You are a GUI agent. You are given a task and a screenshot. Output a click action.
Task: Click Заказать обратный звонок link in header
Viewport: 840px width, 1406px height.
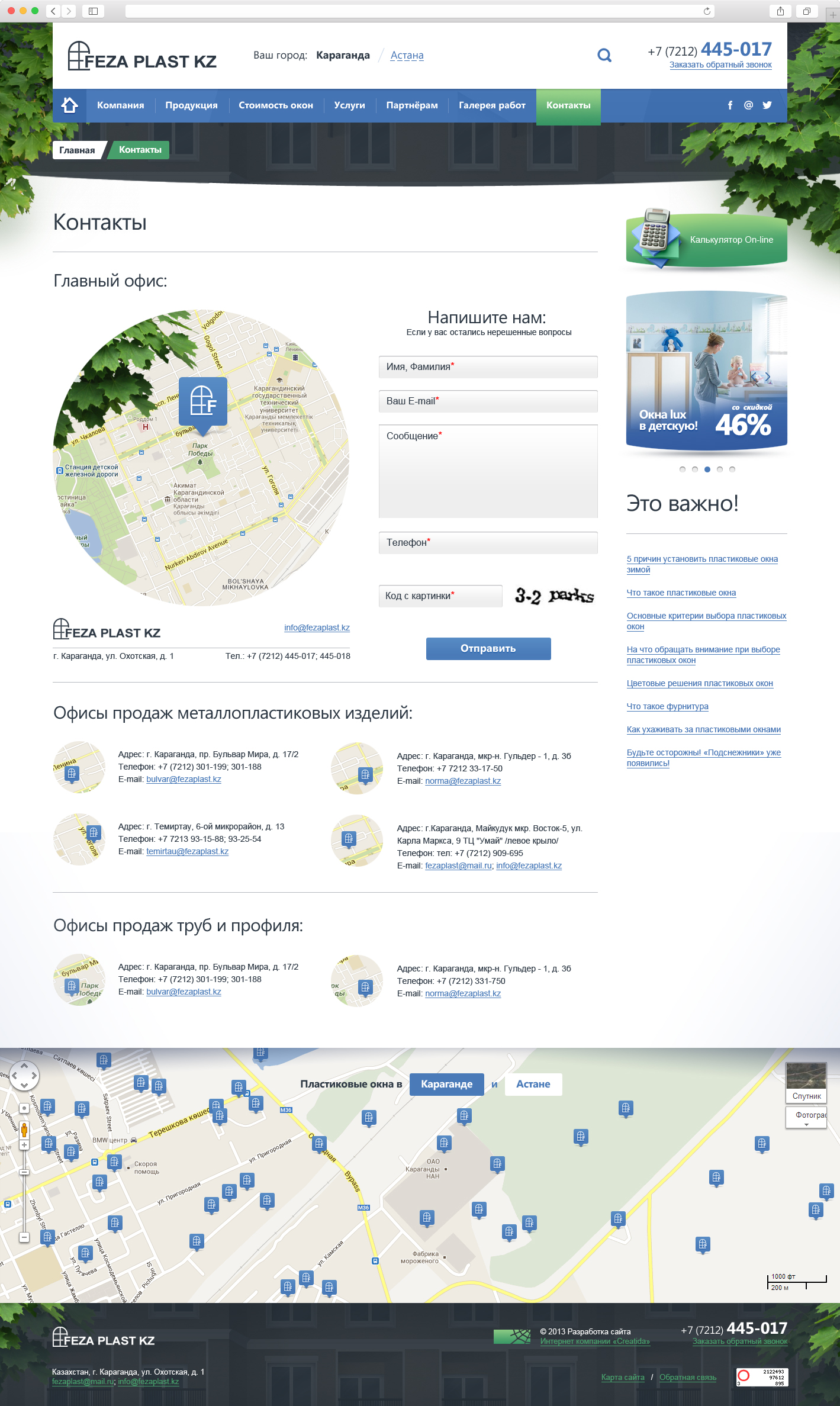pos(720,65)
